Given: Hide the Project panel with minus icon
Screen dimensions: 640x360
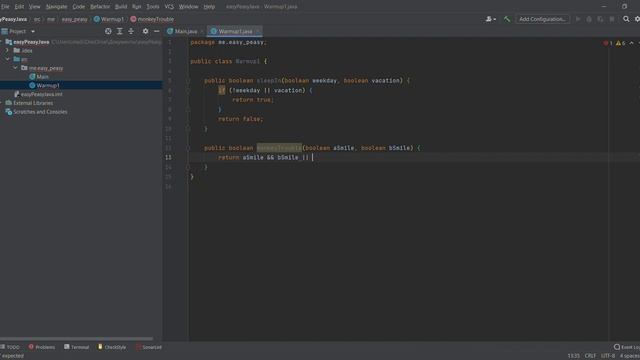Looking at the screenshot, I should click(x=157, y=31).
